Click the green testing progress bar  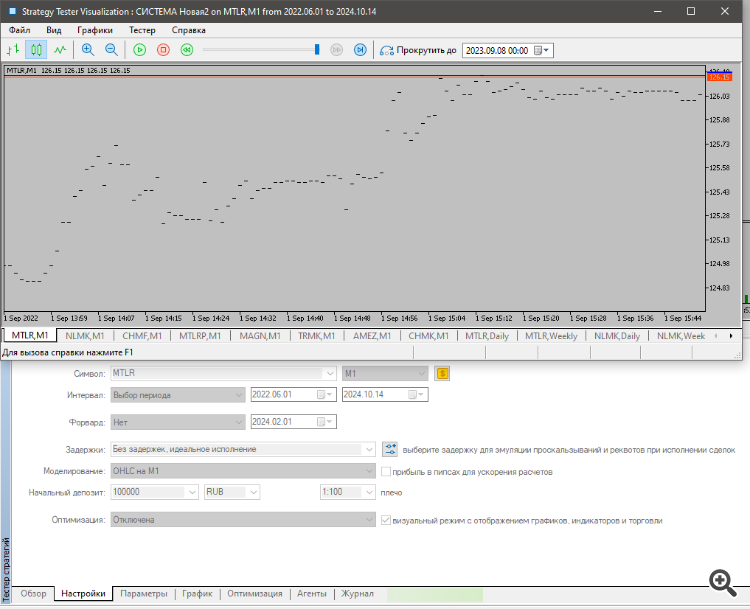[435, 595]
